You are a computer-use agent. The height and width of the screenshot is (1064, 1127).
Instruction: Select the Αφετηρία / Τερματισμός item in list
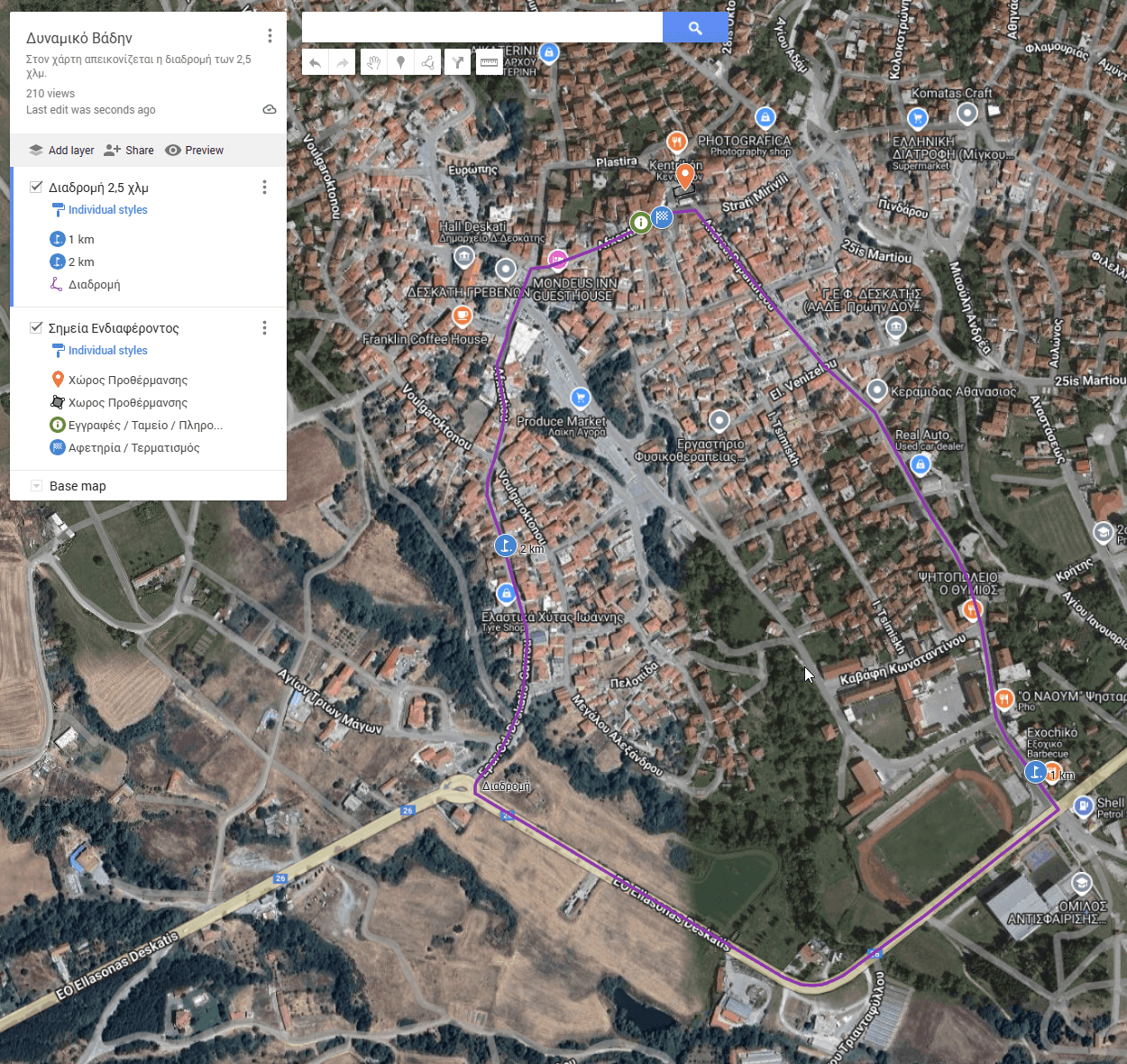(x=133, y=448)
